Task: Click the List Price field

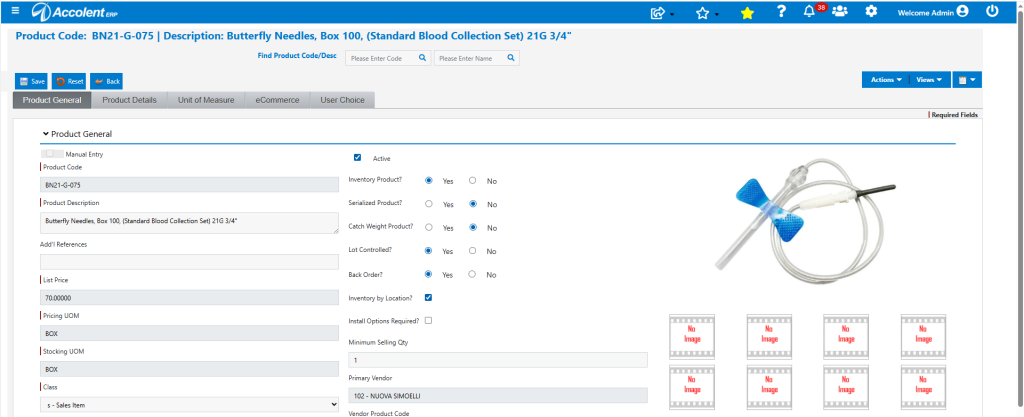Action: pyautogui.click(x=189, y=298)
